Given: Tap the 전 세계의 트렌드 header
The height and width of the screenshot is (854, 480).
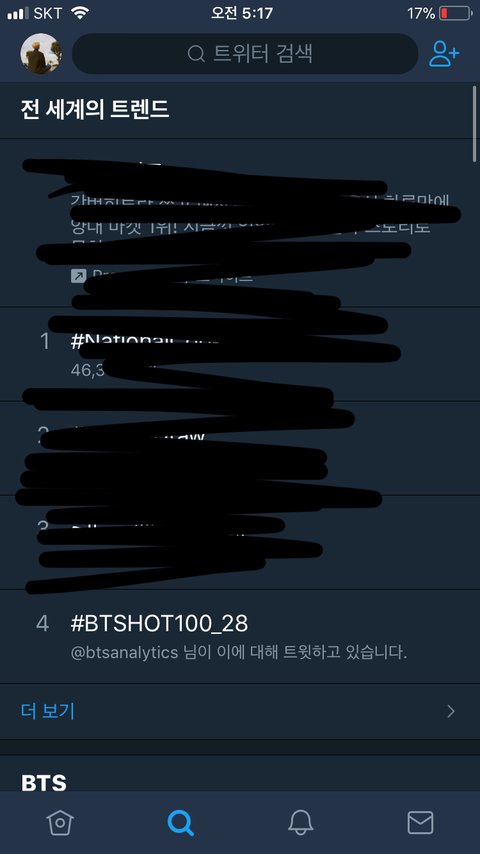Looking at the screenshot, I should (95, 109).
